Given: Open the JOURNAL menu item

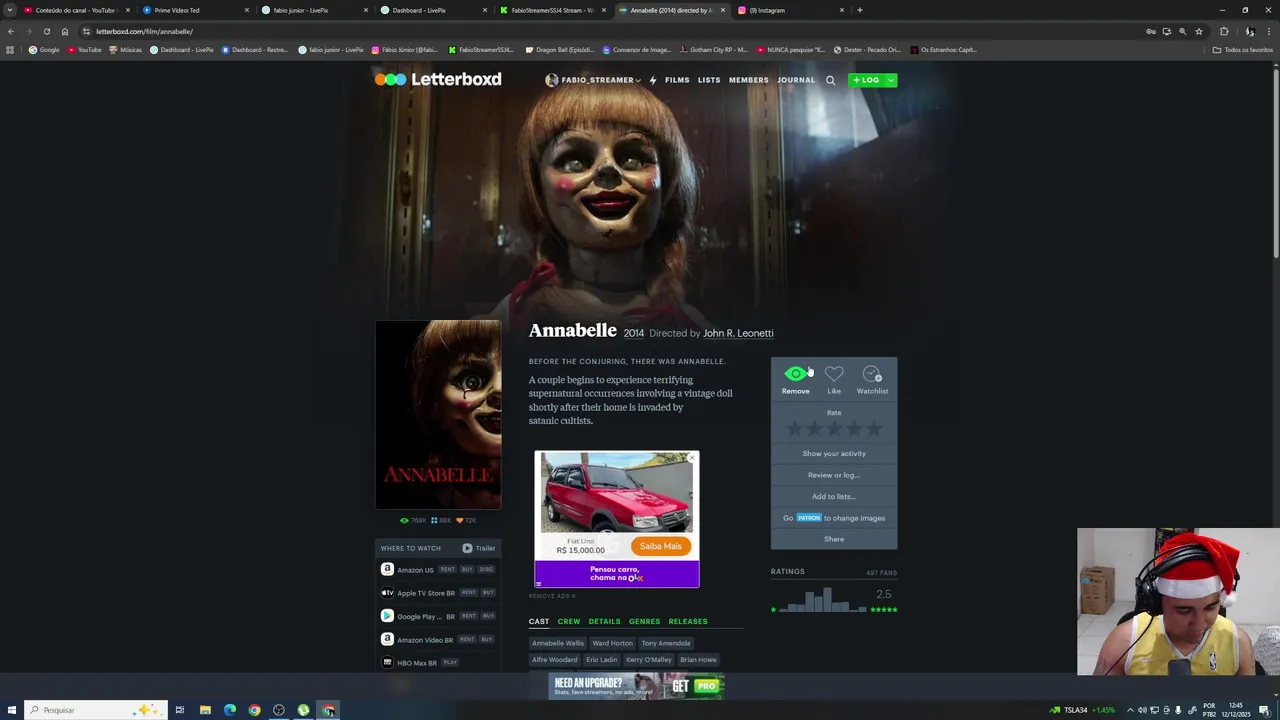Looking at the screenshot, I should click(796, 80).
